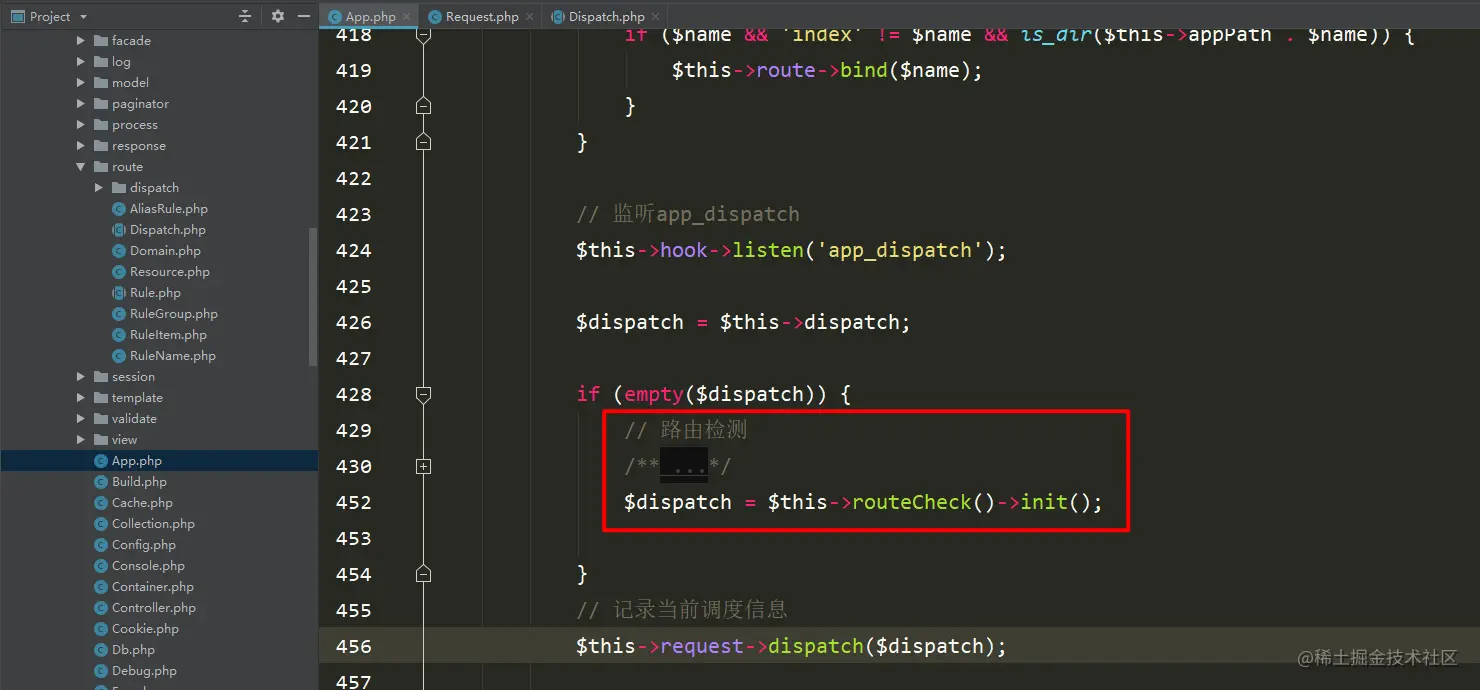
Task: Collapse the route folder
Action: point(81,167)
